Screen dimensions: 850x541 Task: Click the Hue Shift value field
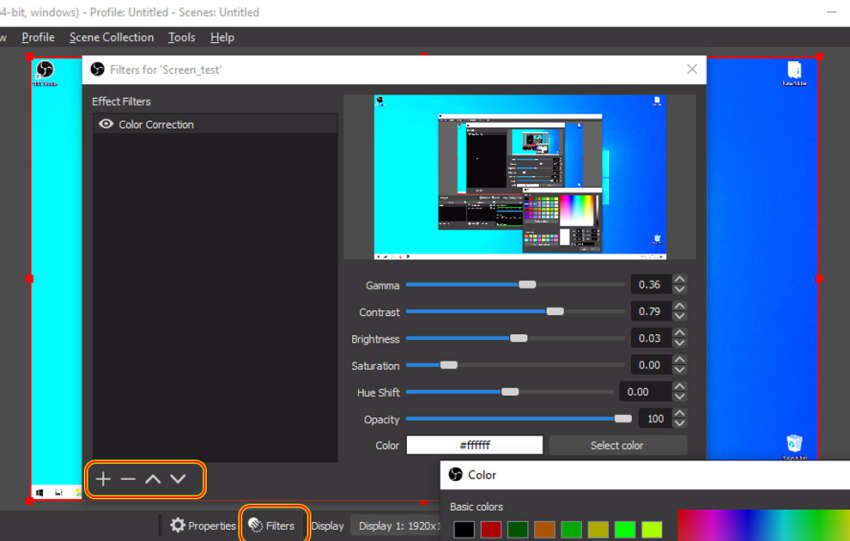[x=645, y=391]
